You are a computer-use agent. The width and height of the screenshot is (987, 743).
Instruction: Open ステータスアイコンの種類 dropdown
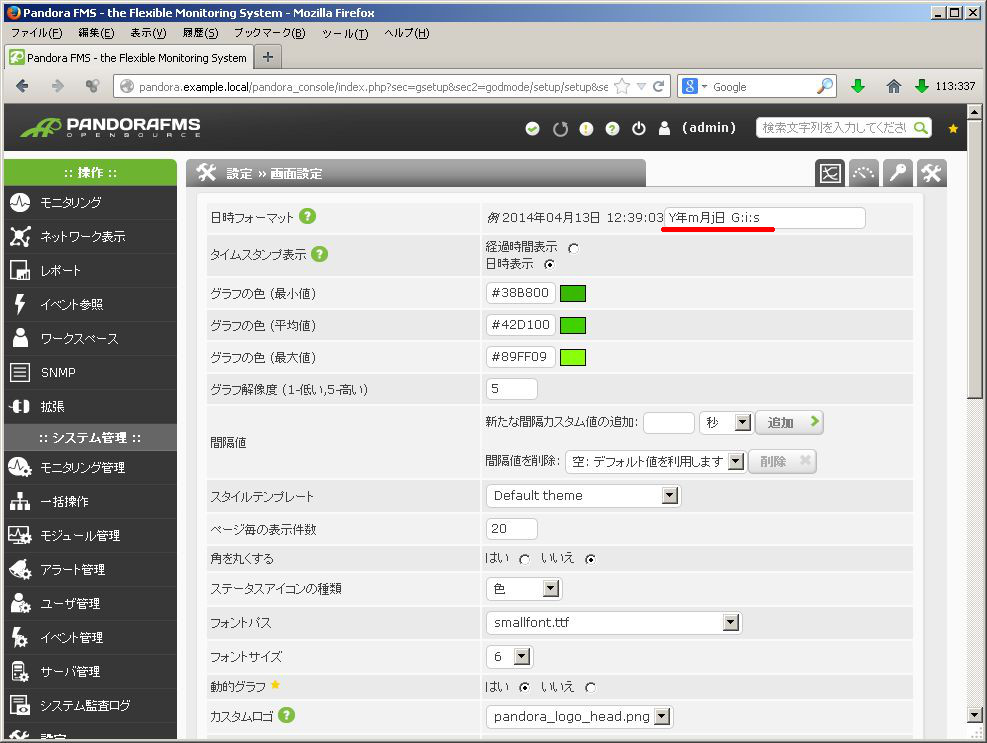pos(524,589)
